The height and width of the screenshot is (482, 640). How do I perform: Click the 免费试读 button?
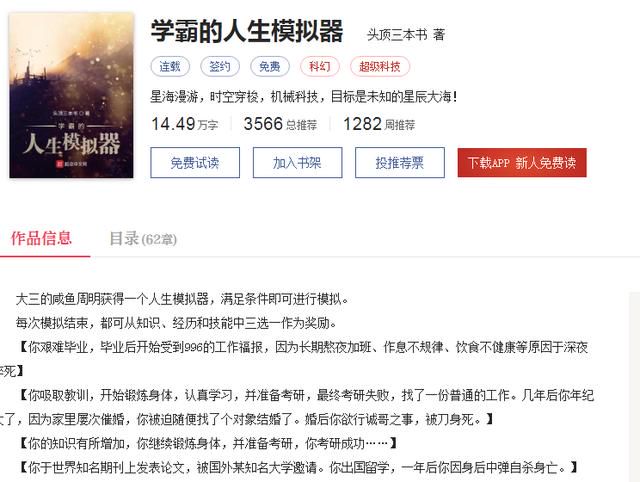click(195, 163)
